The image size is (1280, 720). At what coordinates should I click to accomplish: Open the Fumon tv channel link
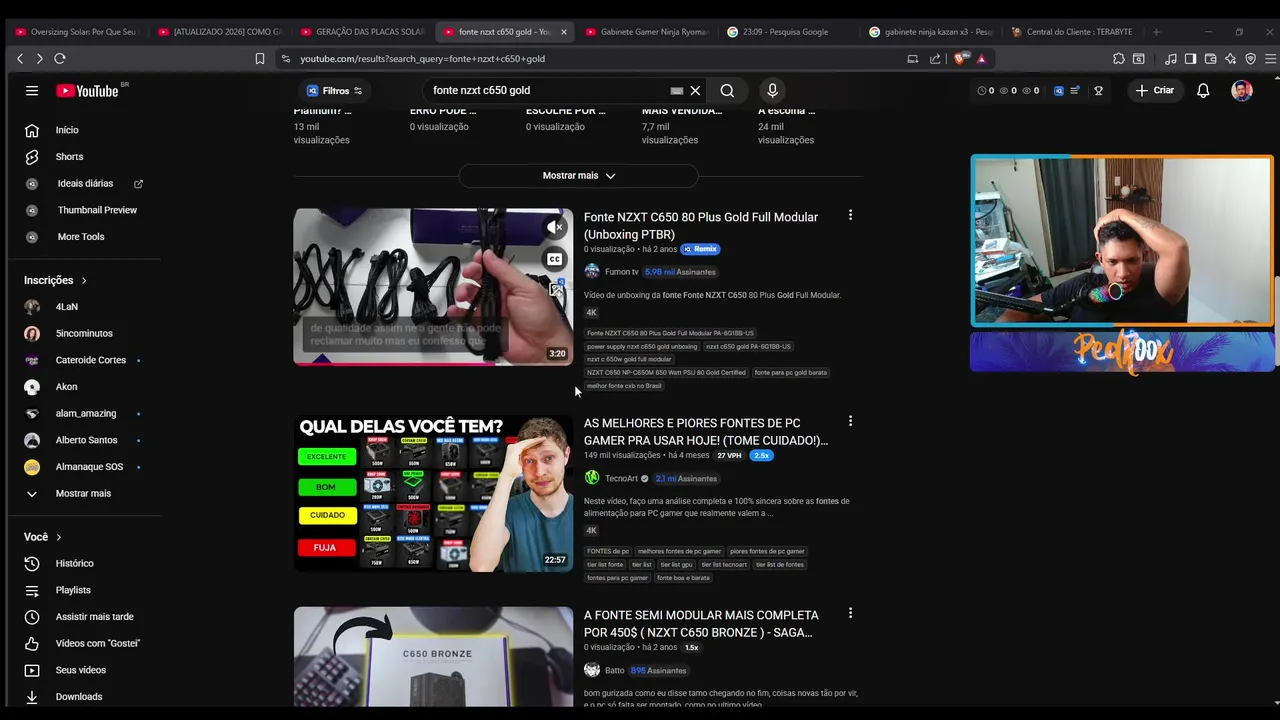621,272
